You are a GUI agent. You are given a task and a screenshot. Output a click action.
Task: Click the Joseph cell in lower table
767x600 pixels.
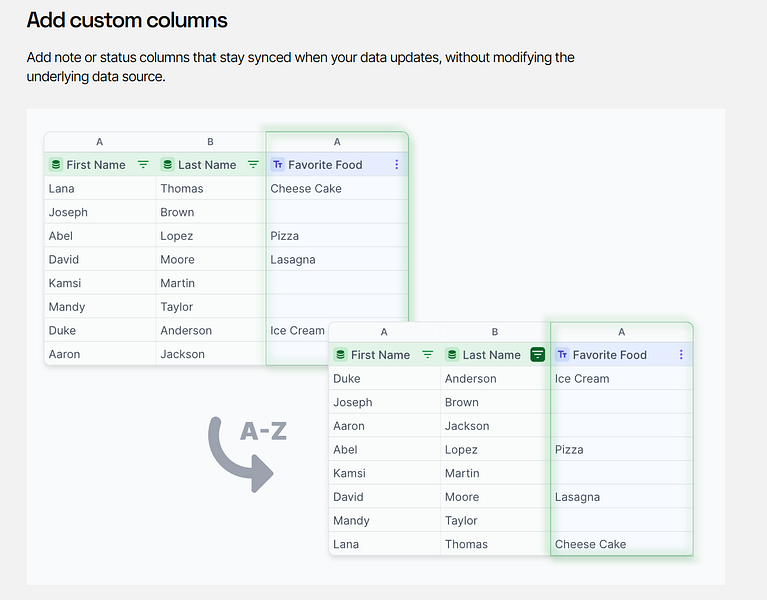click(385, 402)
